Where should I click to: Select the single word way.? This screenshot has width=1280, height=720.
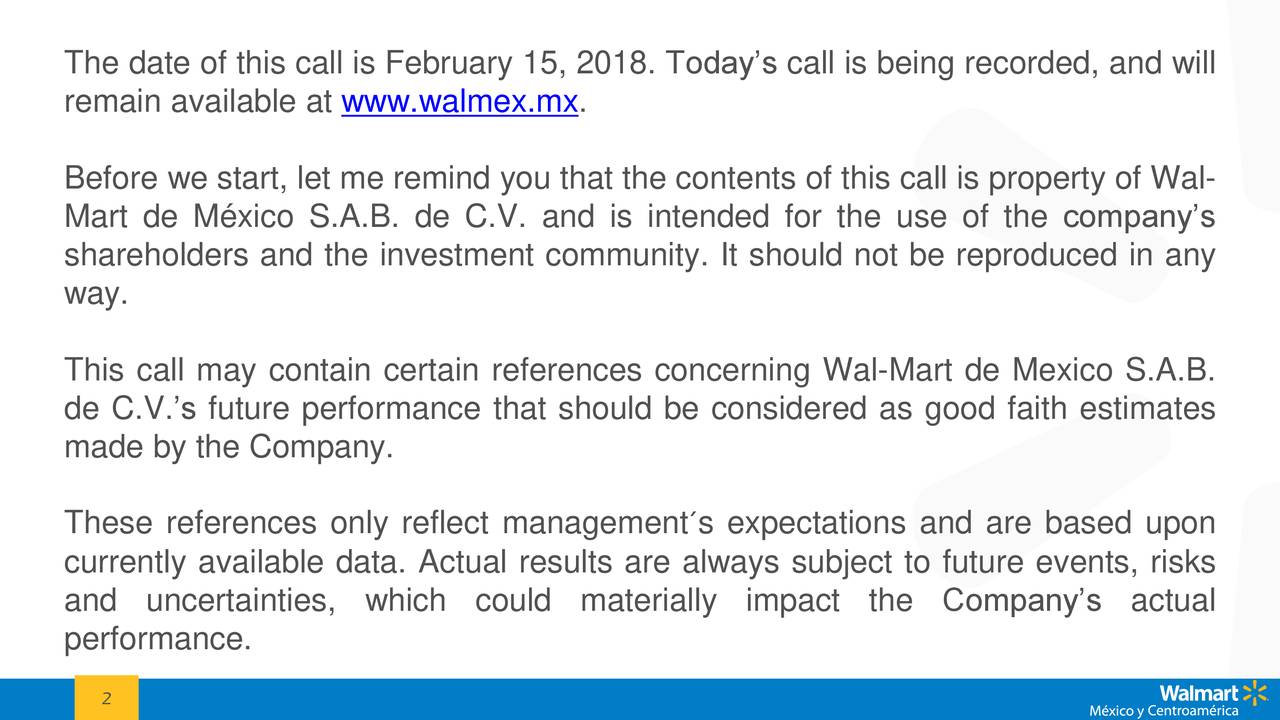pos(96,296)
